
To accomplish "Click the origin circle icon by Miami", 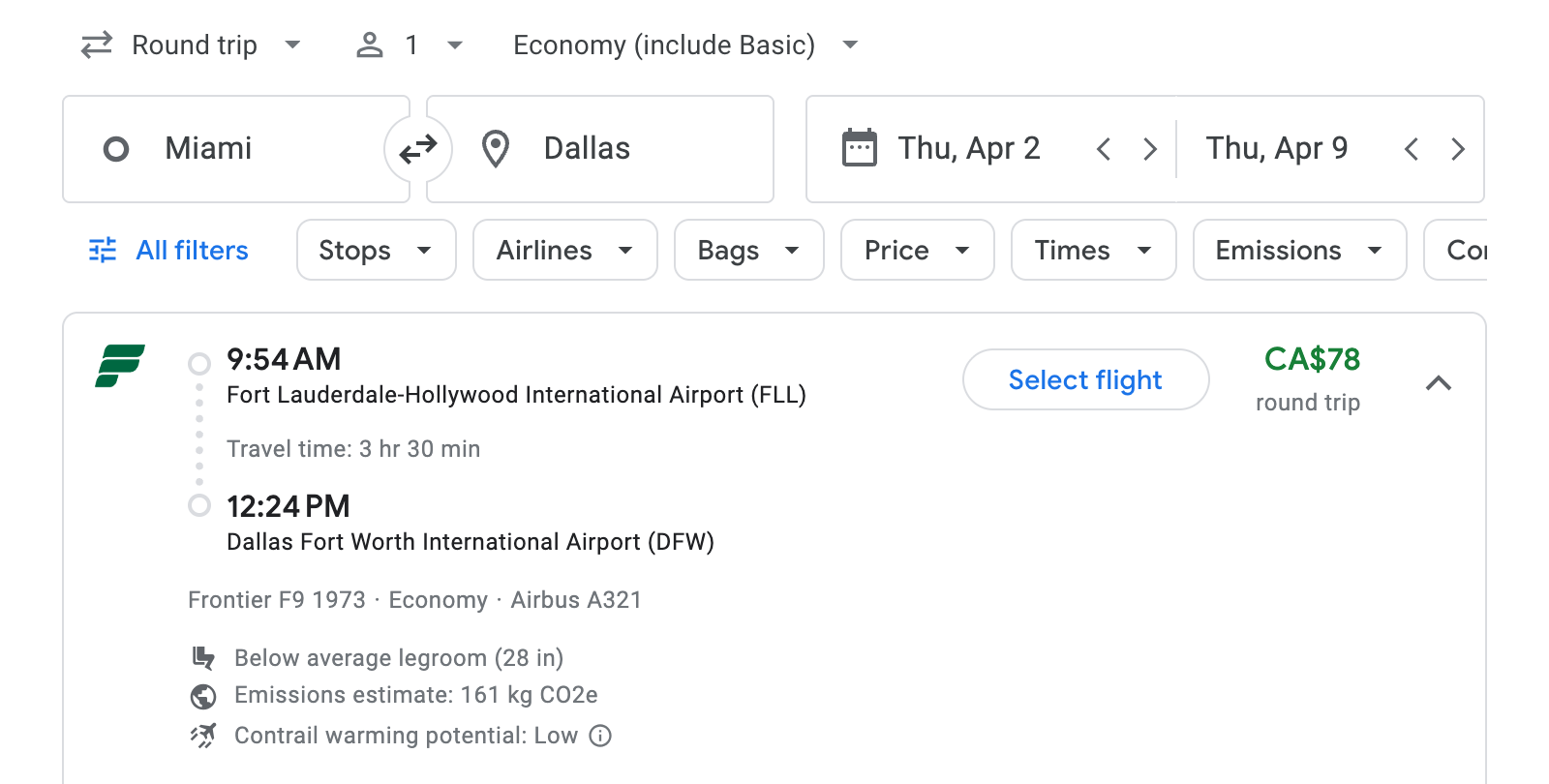I will [x=116, y=149].
